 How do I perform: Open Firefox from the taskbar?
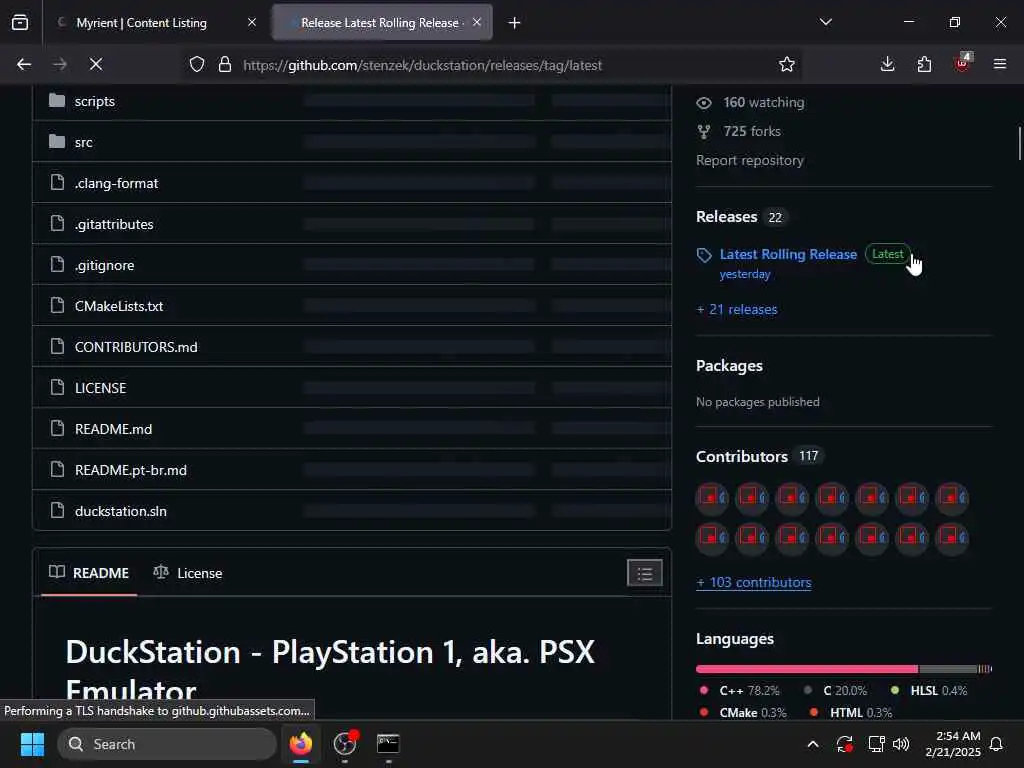300,744
